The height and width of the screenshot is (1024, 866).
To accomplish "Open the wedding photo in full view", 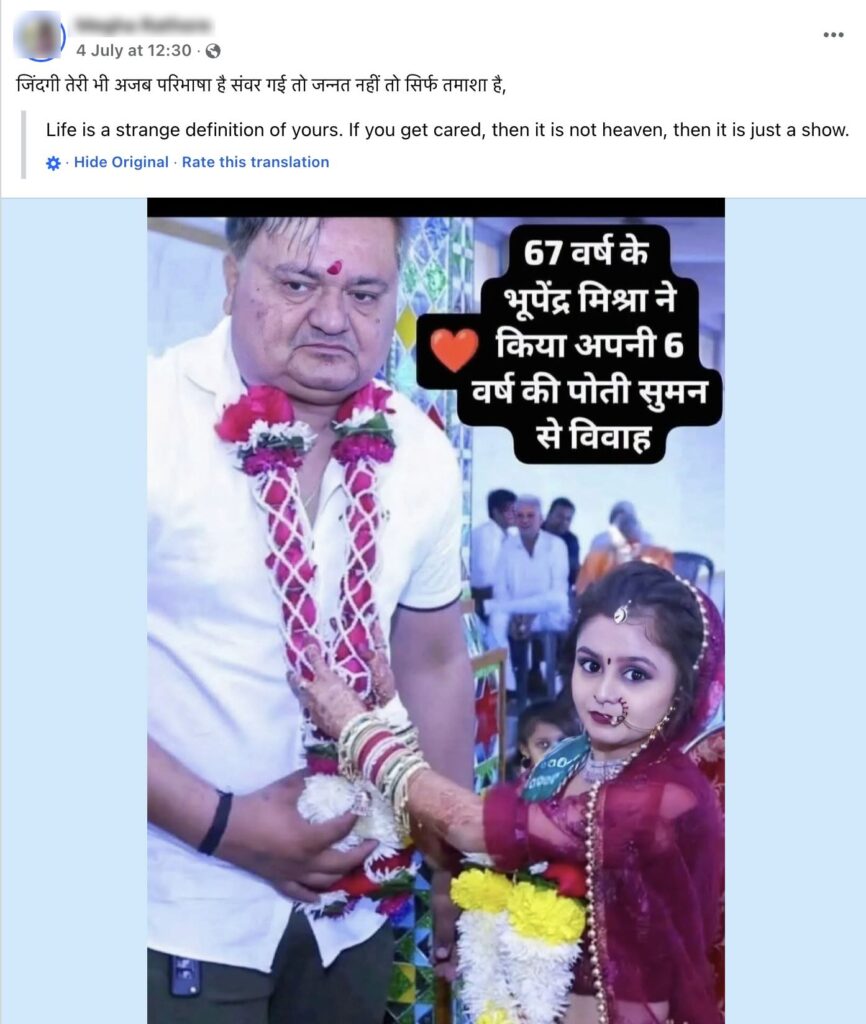I will tap(436, 611).
